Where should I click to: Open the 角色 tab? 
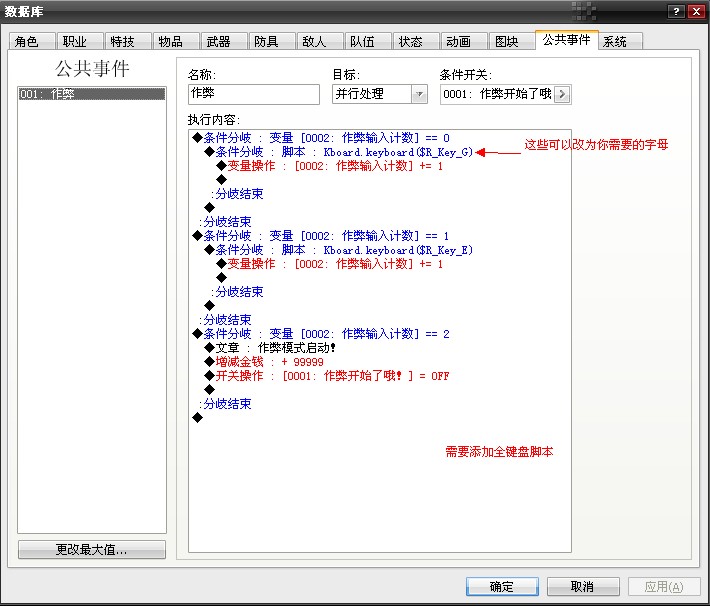pyautogui.click(x=32, y=41)
